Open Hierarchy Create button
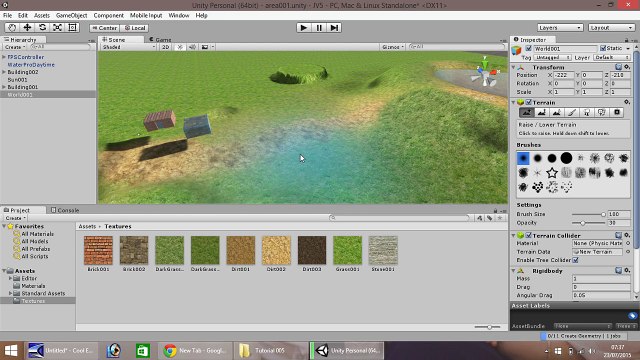The width and height of the screenshot is (640, 360). click(x=15, y=47)
